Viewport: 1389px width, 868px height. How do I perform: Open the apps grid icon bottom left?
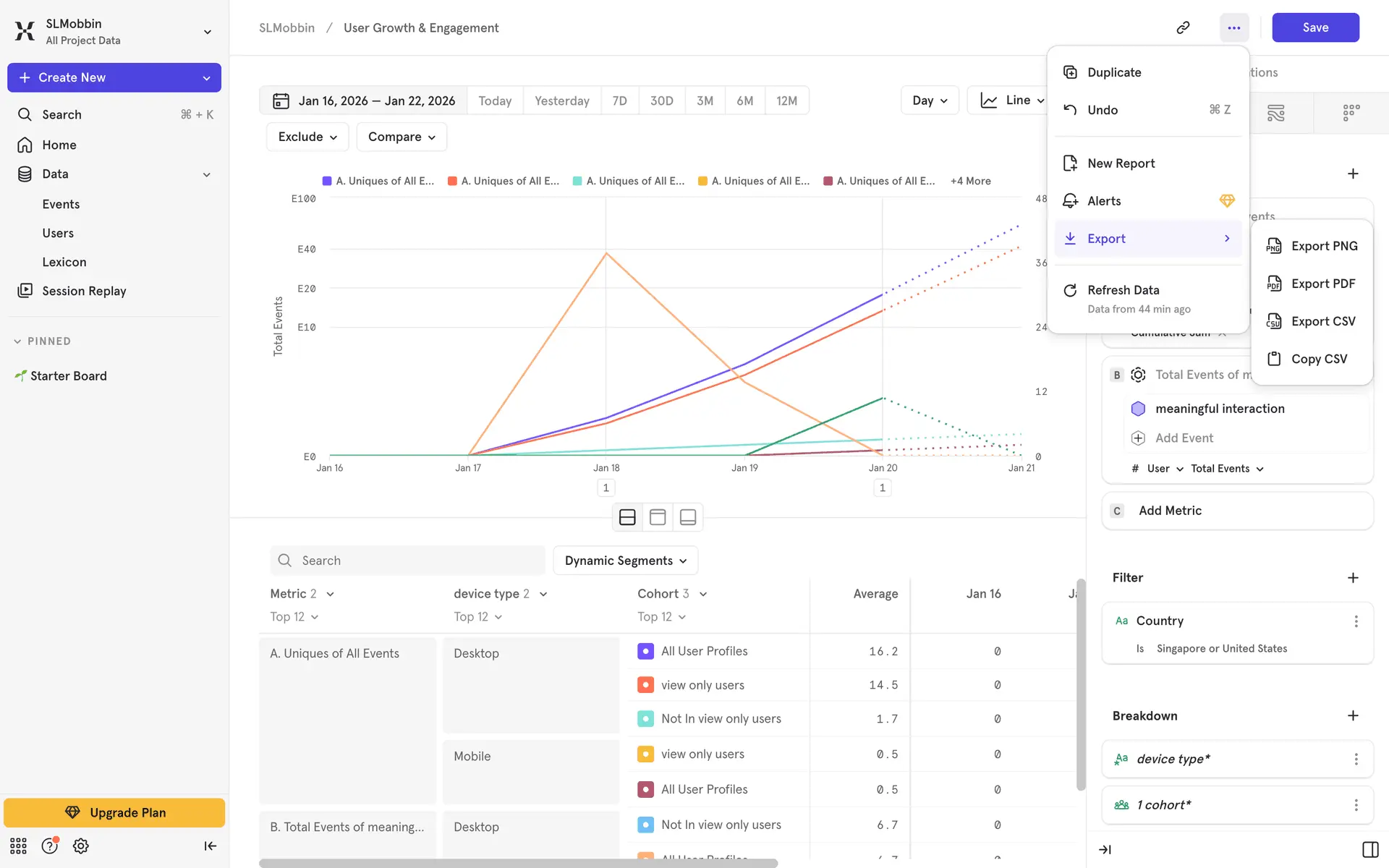click(18, 846)
